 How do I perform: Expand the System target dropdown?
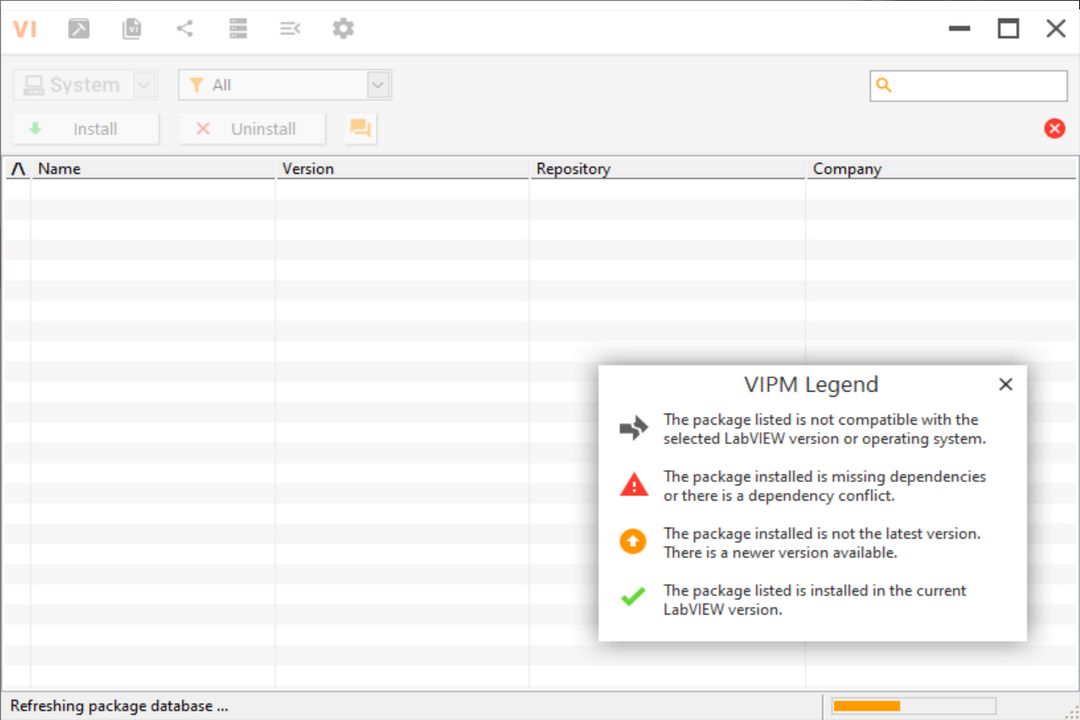coord(145,86)
